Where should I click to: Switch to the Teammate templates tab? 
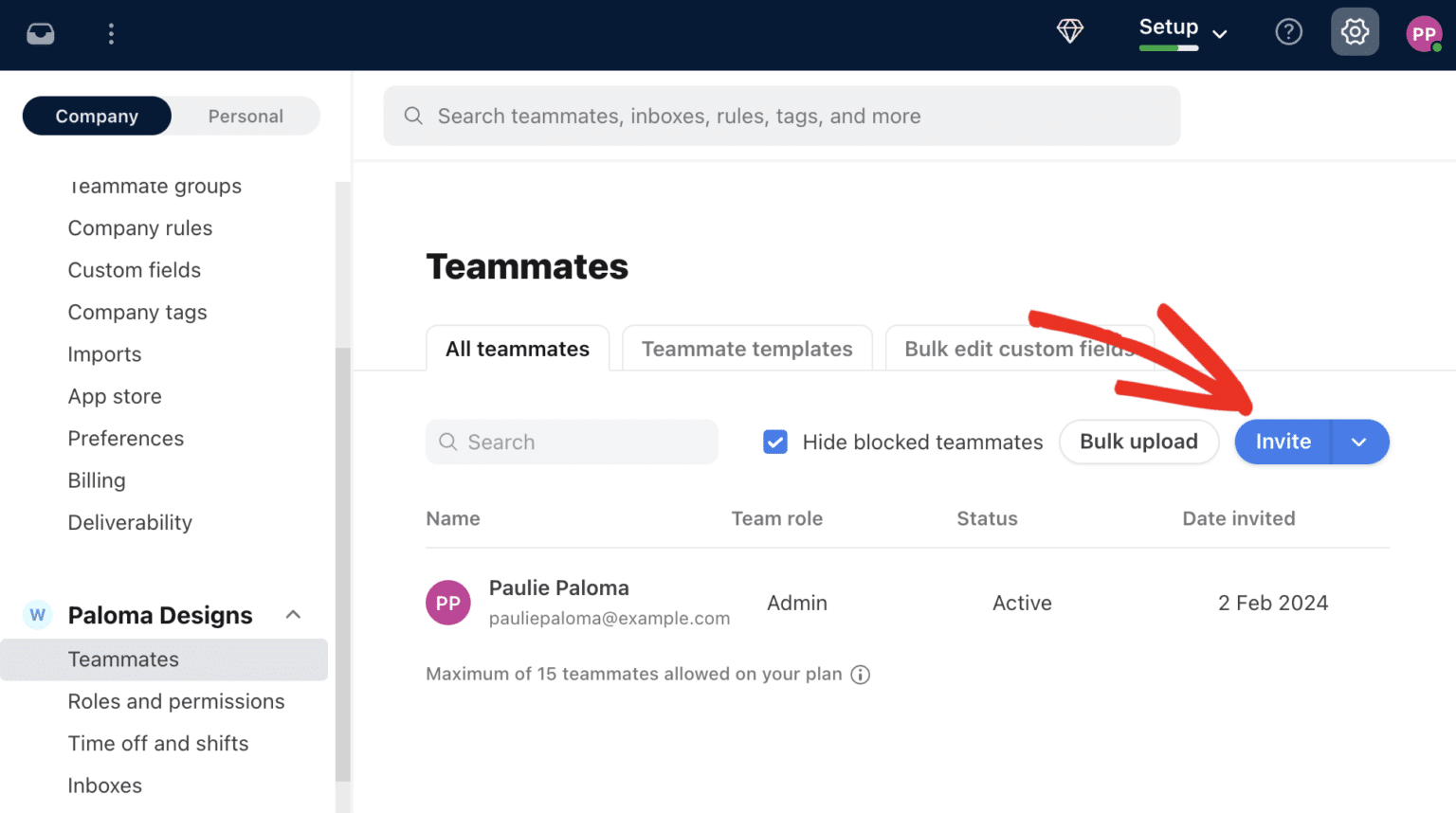(x=746, y=349)
